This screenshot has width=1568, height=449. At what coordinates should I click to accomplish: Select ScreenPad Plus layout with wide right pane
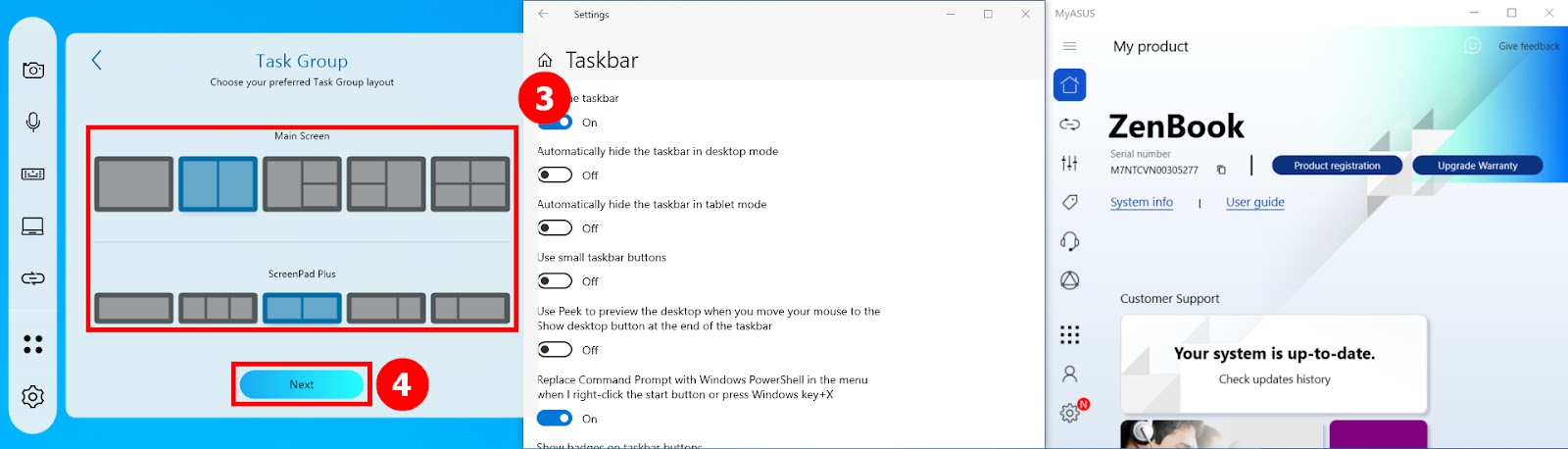470,309
